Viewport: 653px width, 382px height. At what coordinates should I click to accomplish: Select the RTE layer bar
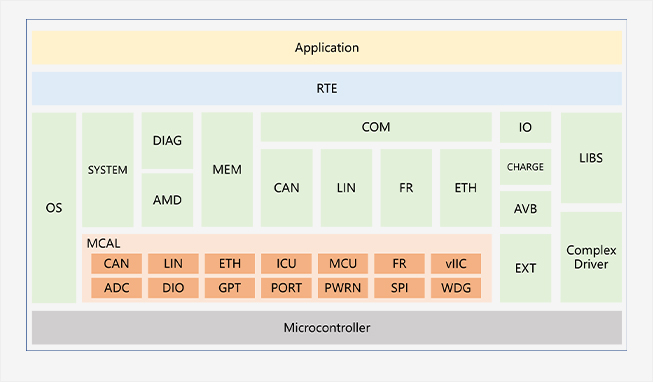coord(327,88)
